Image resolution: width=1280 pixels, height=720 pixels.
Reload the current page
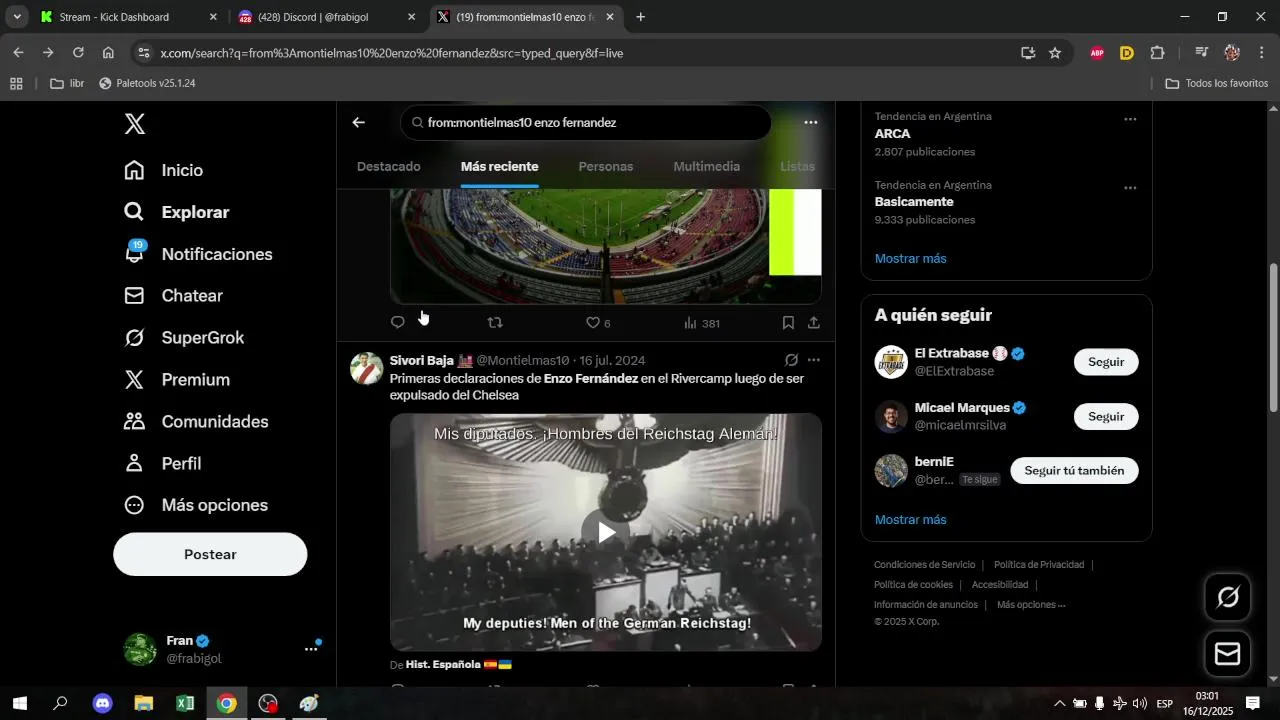pos(78,53)
